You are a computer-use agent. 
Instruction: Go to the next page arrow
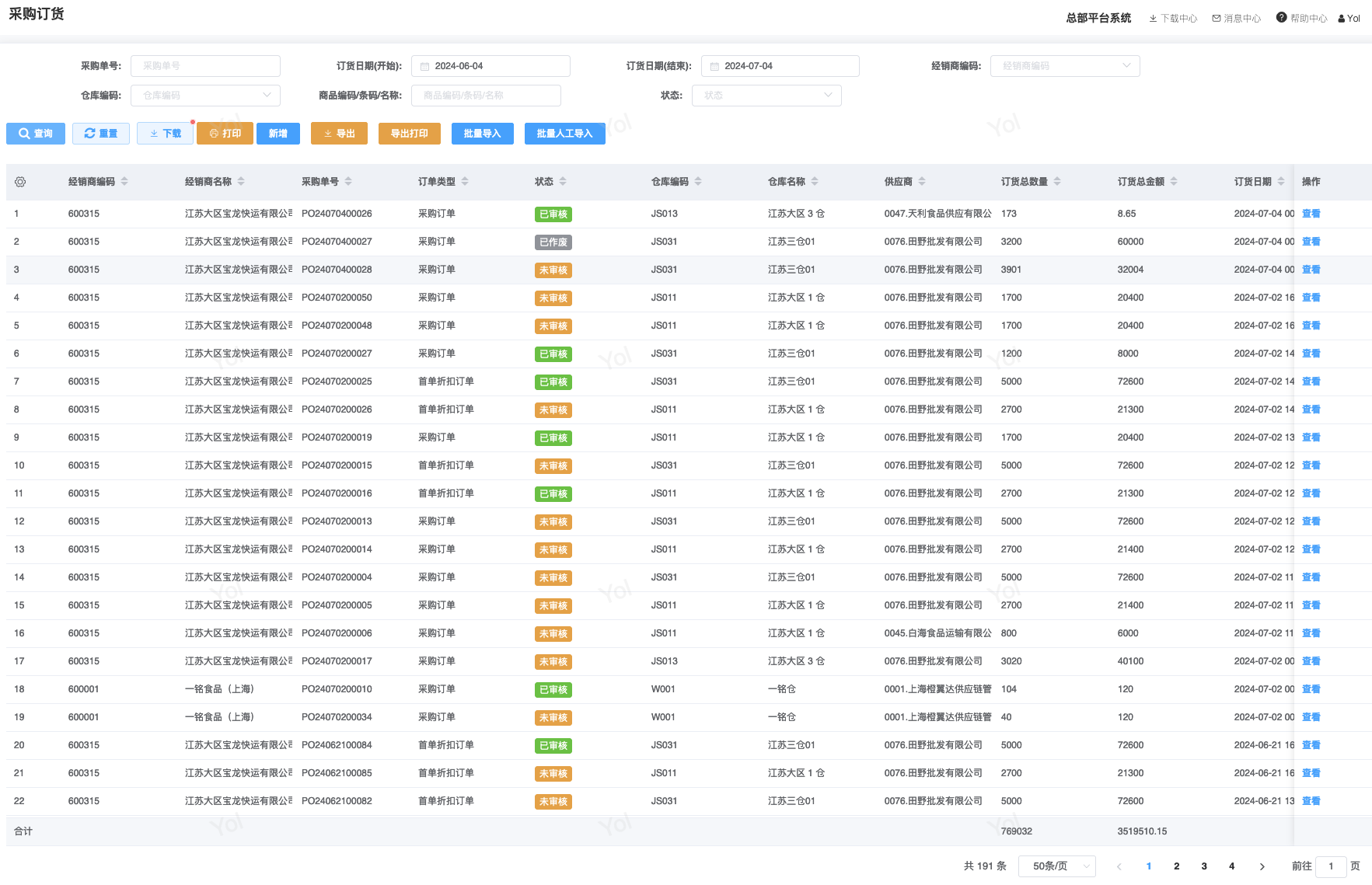[1262, 866]
